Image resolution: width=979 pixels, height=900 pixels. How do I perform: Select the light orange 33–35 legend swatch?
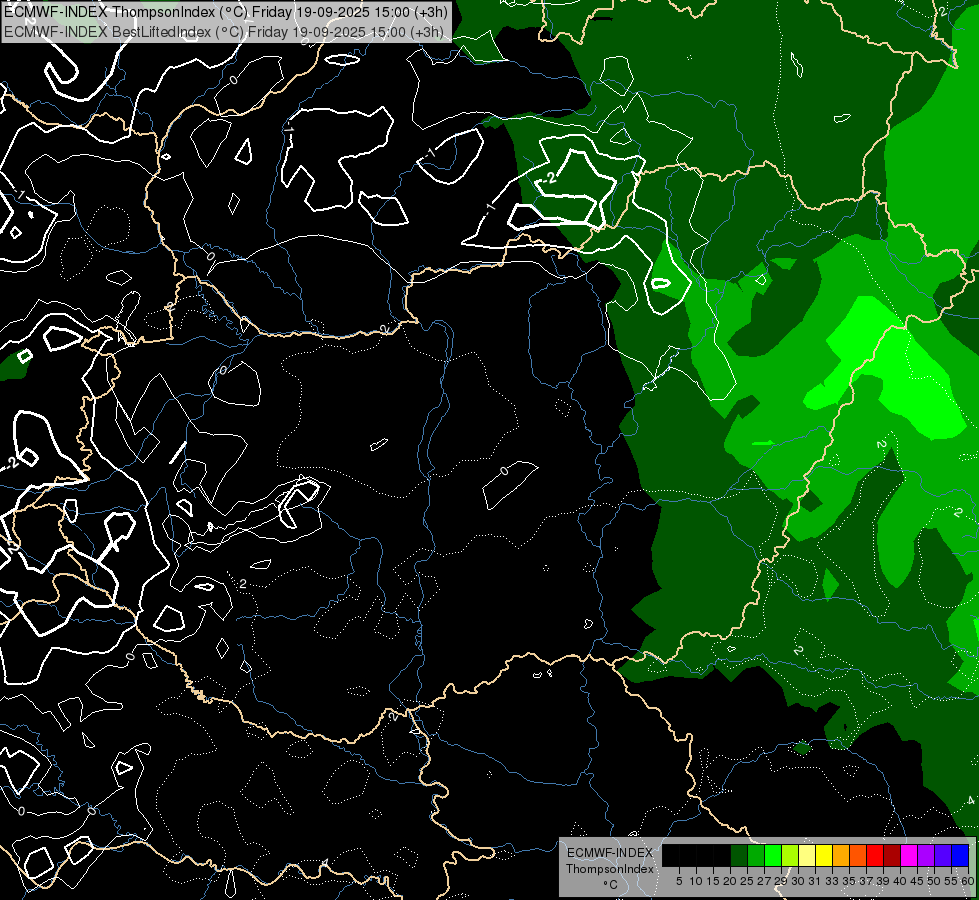[x=841, y=855]
